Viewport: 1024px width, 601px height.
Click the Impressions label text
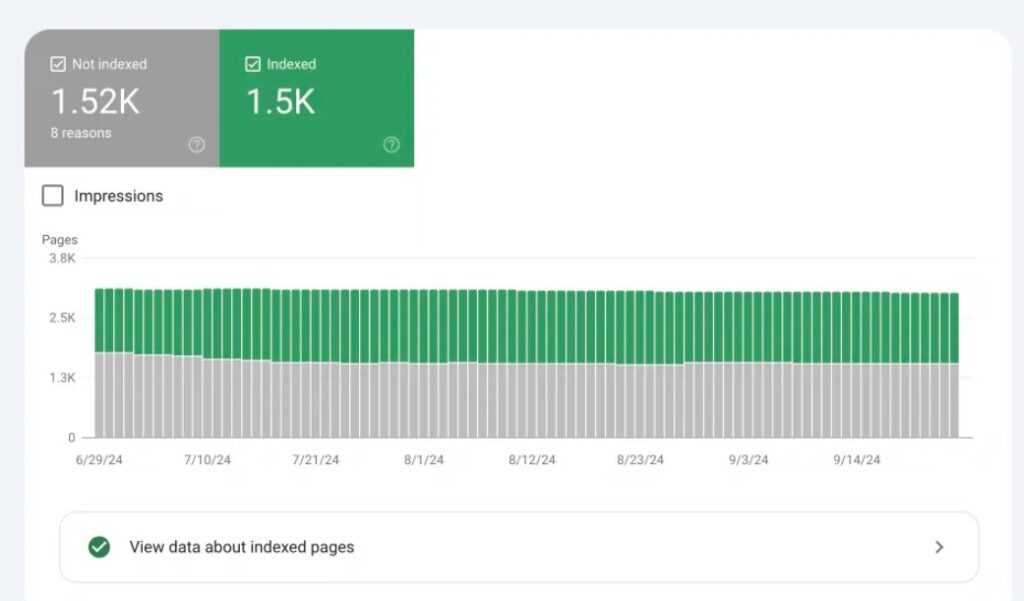tap(118, 196)
